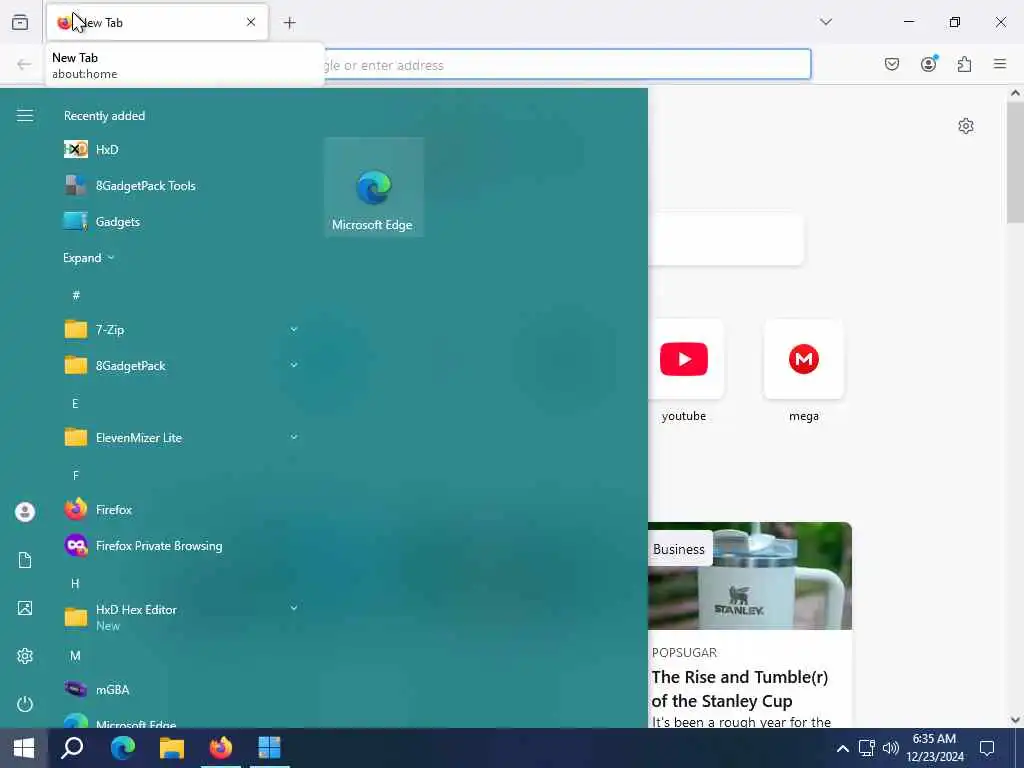Open Firefox application menu

click(1000, 64)
